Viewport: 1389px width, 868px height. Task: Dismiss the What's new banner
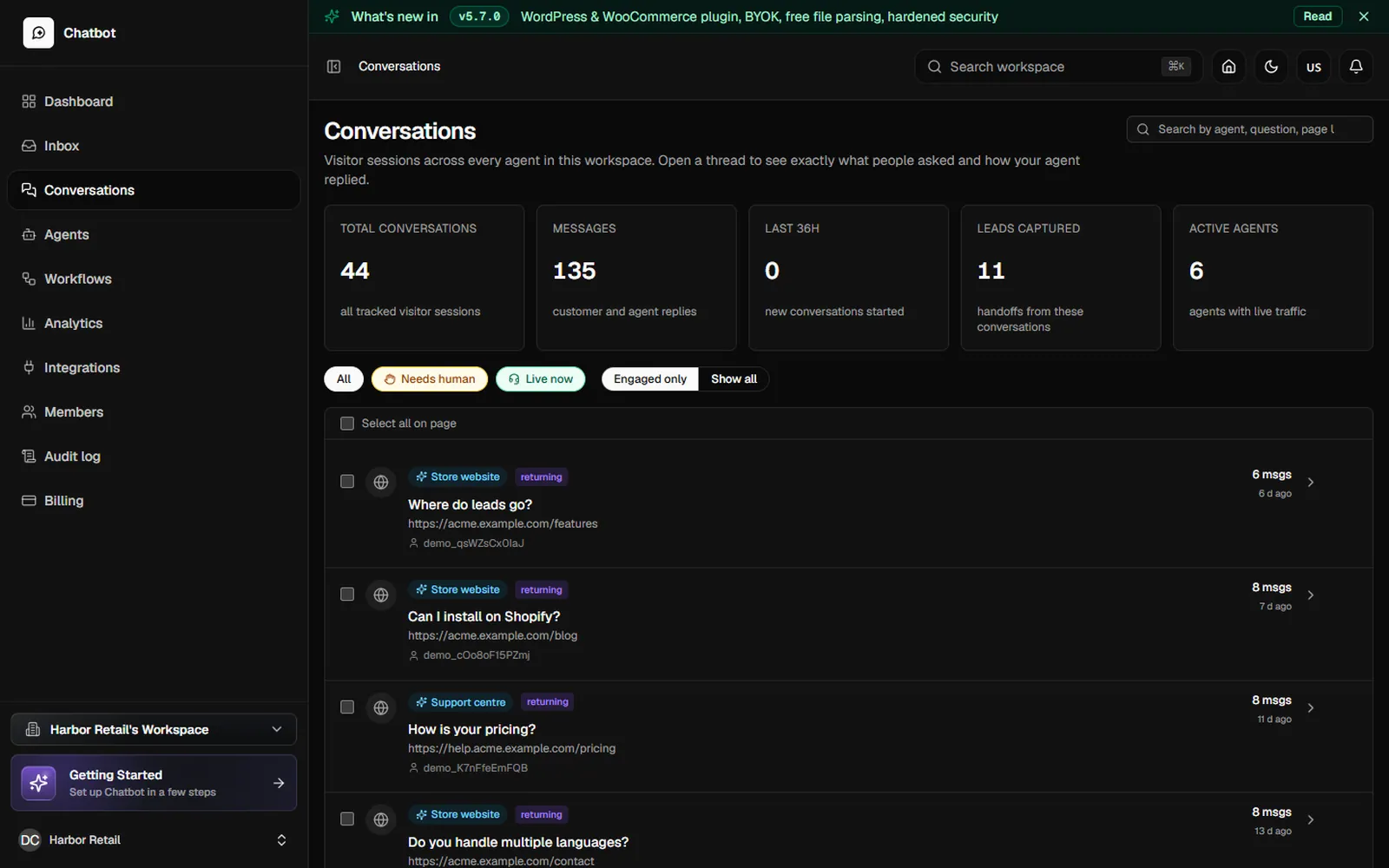[1364, 16]
